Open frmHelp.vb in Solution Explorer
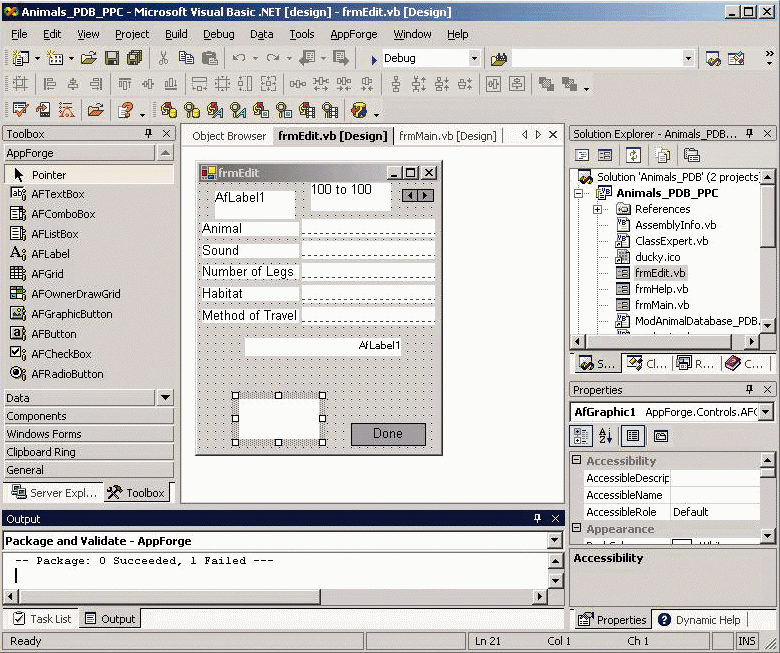This screenshot has height=653, width=780. 661,289
